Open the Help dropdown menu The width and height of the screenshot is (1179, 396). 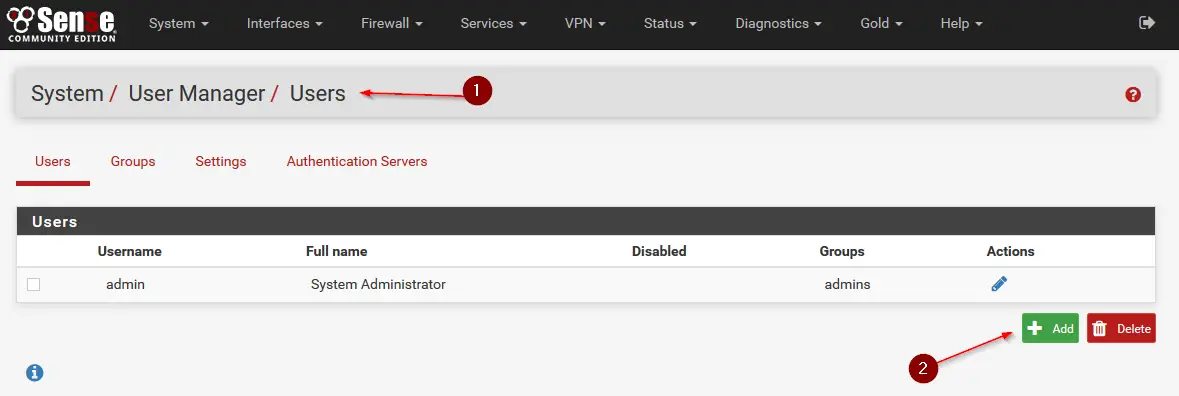(x=961, y=23)
